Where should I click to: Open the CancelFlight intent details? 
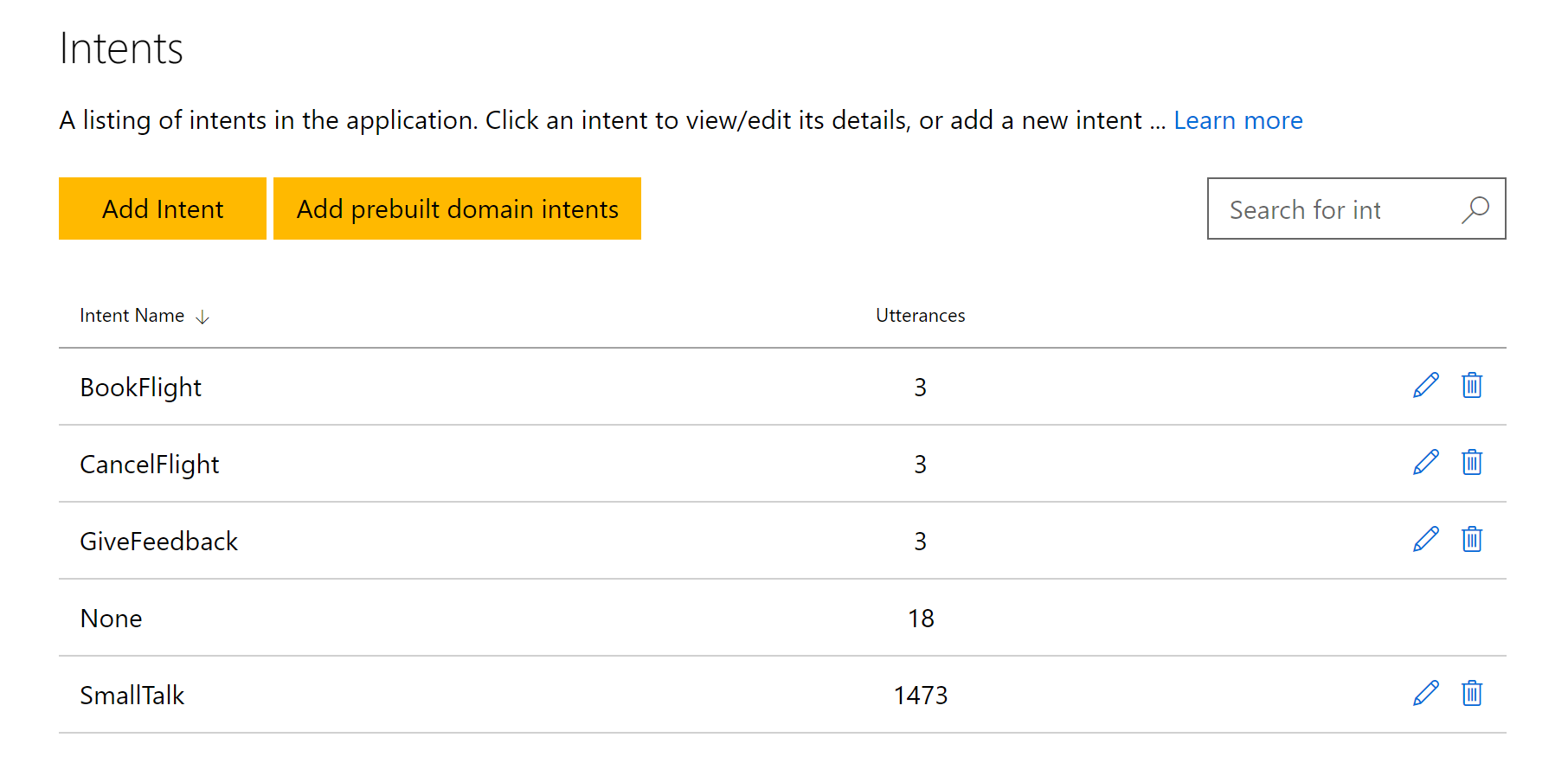point(150,465)
